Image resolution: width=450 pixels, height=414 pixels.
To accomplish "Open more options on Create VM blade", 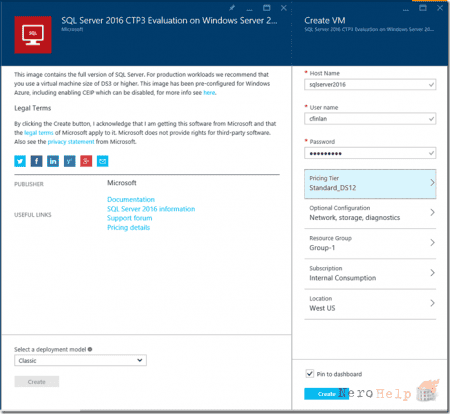I will [x=406, y=9].
